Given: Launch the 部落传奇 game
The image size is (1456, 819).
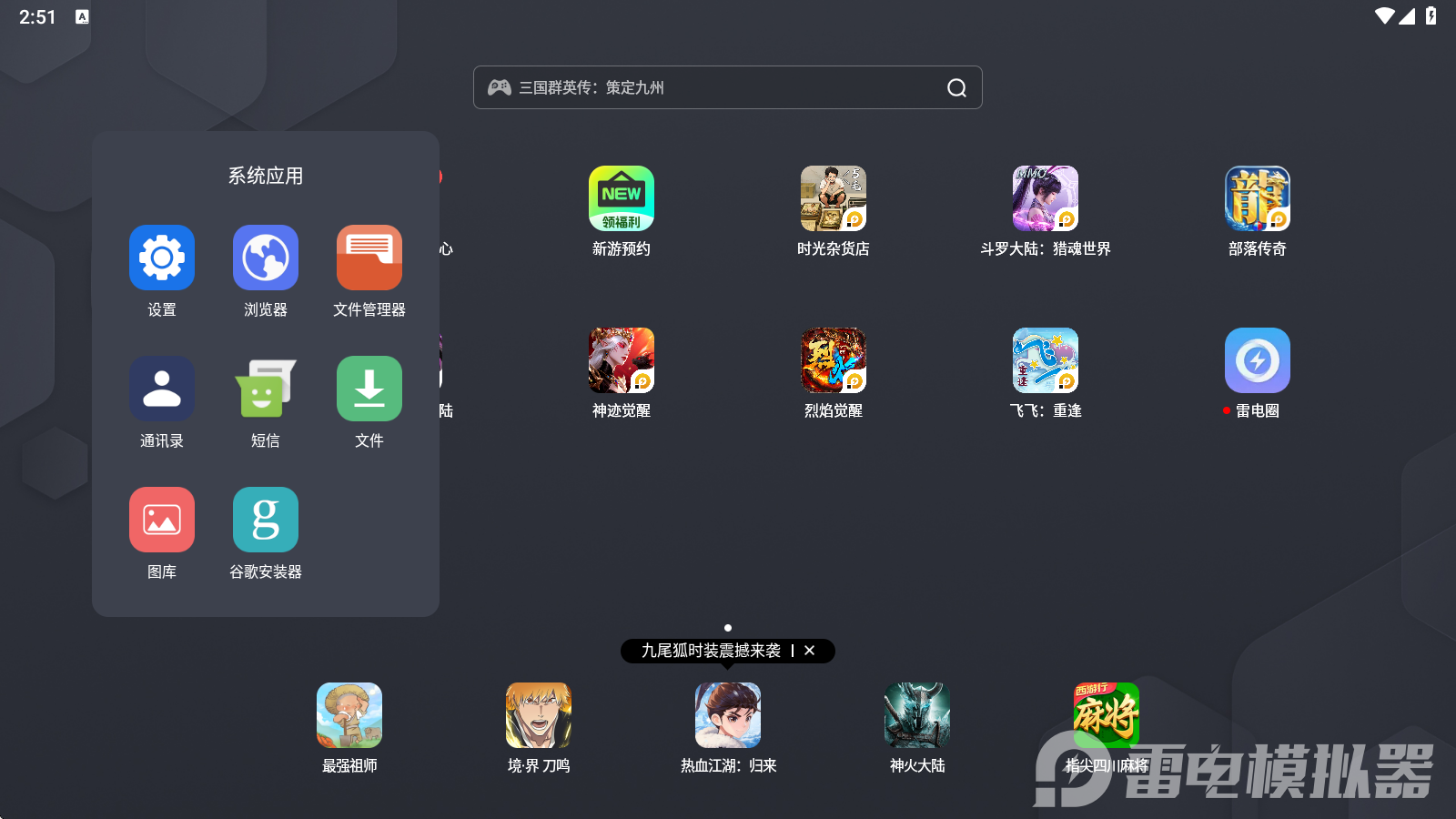Looking at the screenshot, I should (1258, 198).
